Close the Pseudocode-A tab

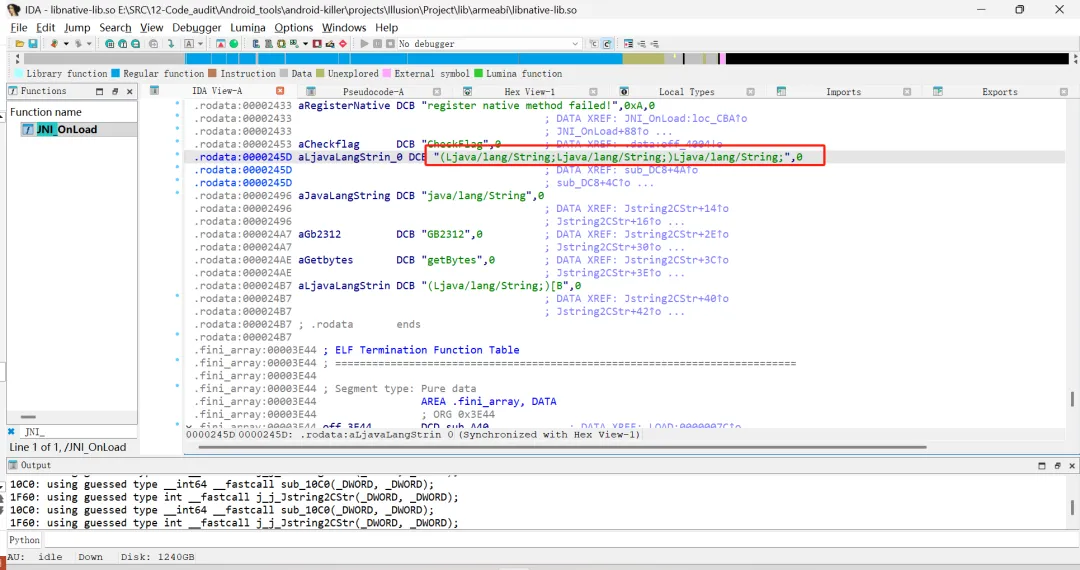pyautogui.click(x=437, y=92)
